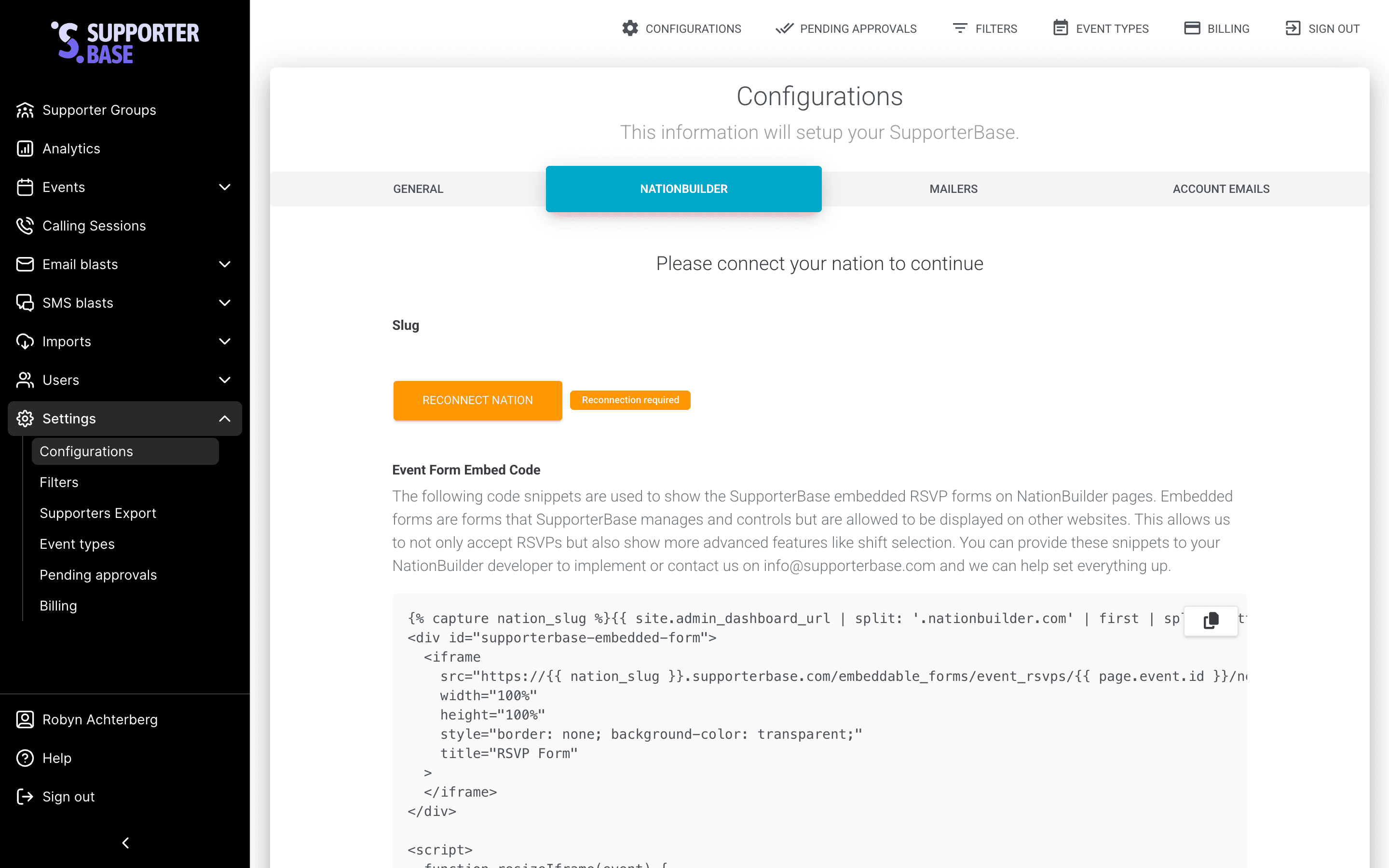
Task: Click the Events calendar icon
Action: tap(25, 187)
